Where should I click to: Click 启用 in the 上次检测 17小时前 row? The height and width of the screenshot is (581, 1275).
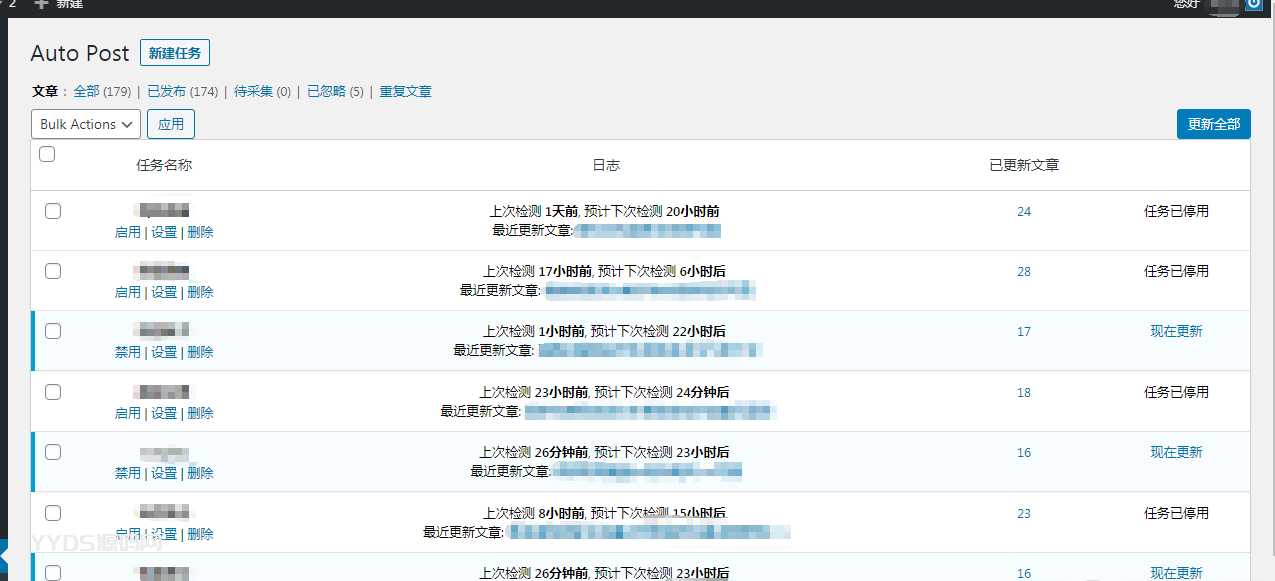coord(128,292)
